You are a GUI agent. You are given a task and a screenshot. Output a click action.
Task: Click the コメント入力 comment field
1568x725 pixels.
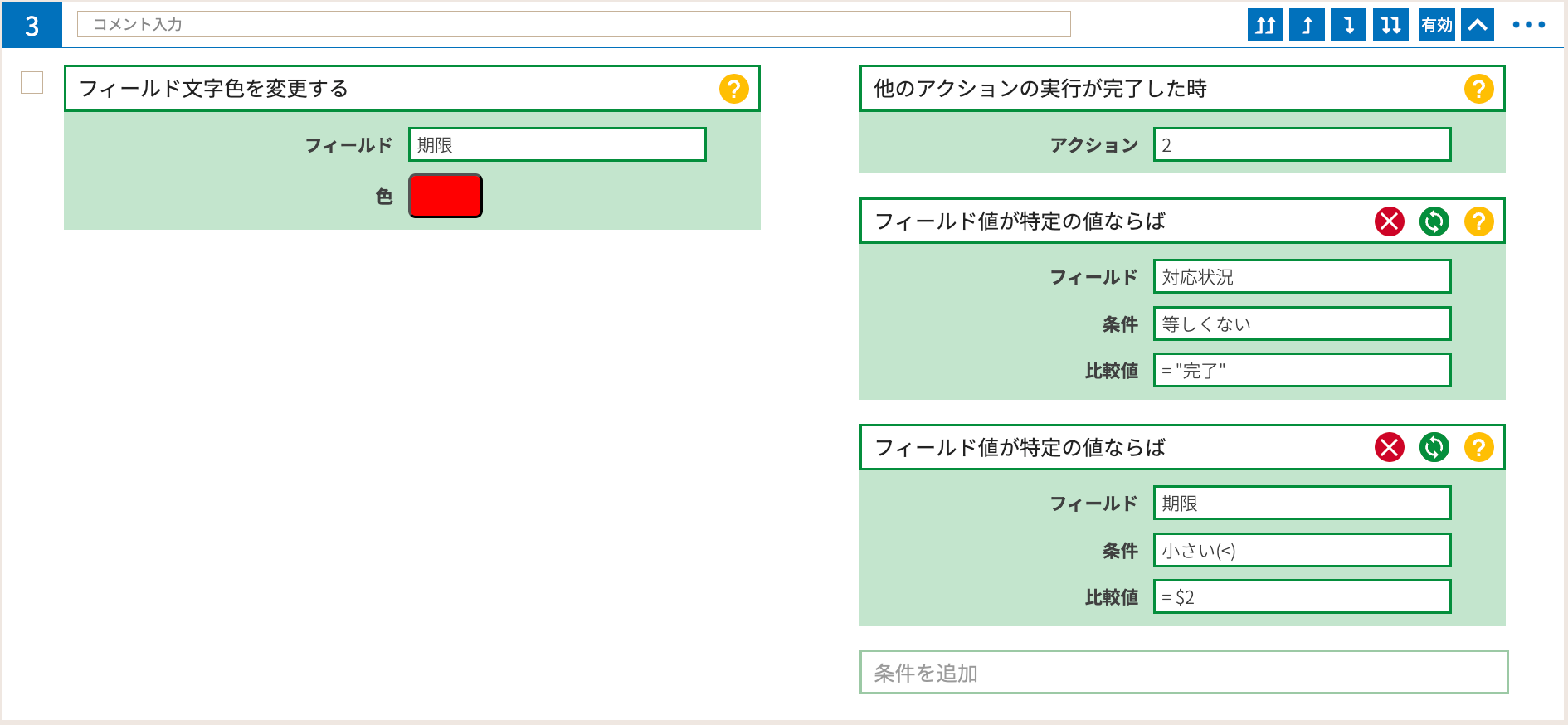tap(573, 24)
